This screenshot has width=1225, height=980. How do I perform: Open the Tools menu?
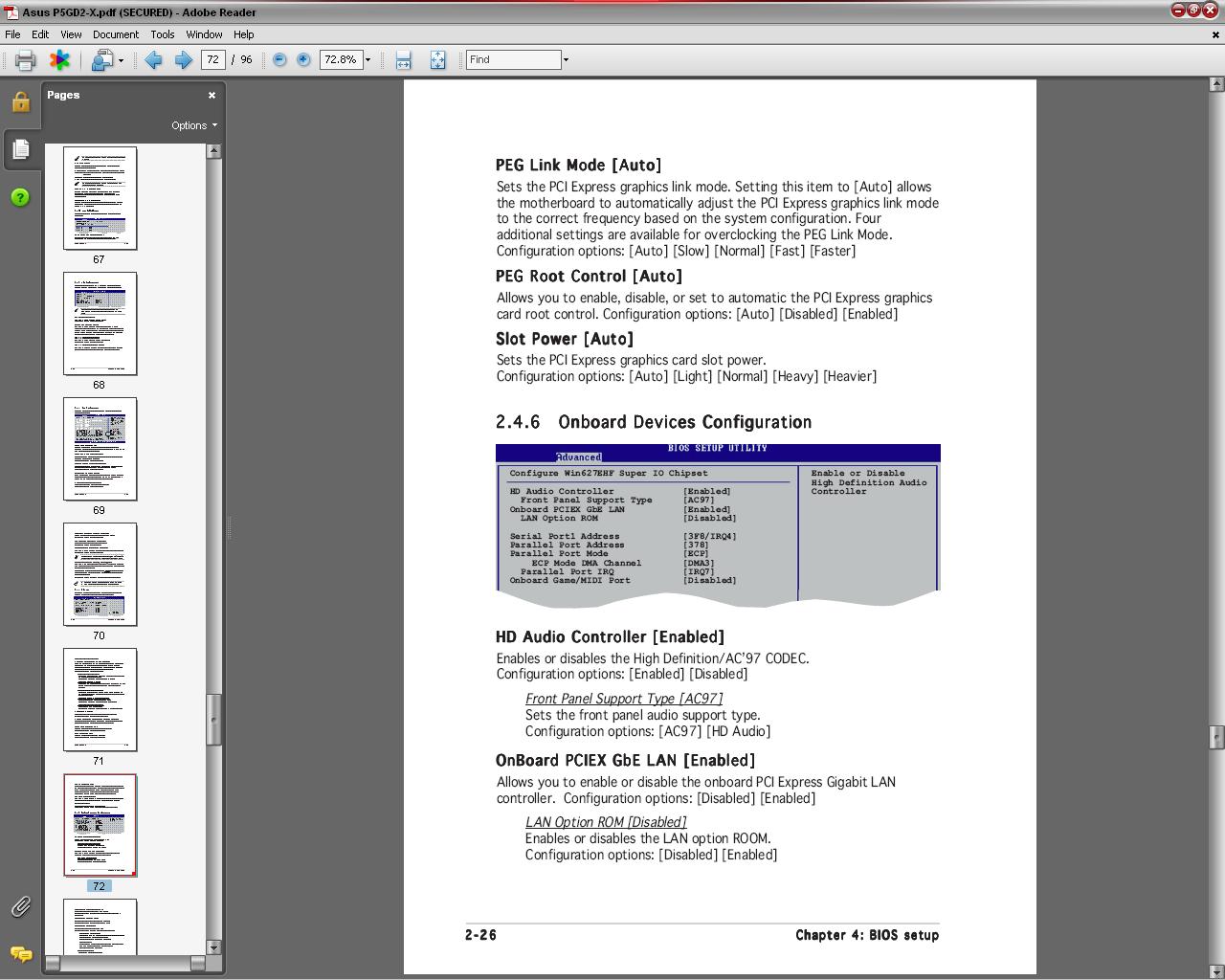click(x=163, y=33)
